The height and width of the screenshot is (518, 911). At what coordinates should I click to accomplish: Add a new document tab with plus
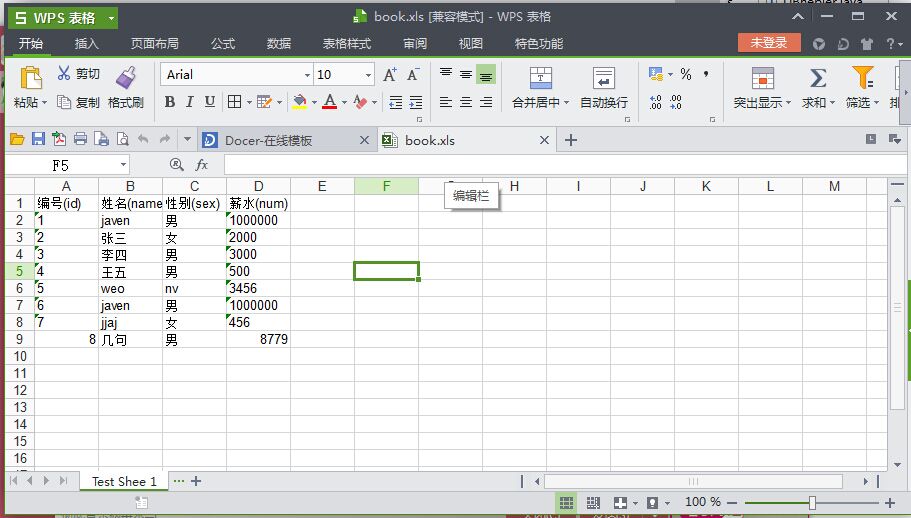(x=571, y=140)
